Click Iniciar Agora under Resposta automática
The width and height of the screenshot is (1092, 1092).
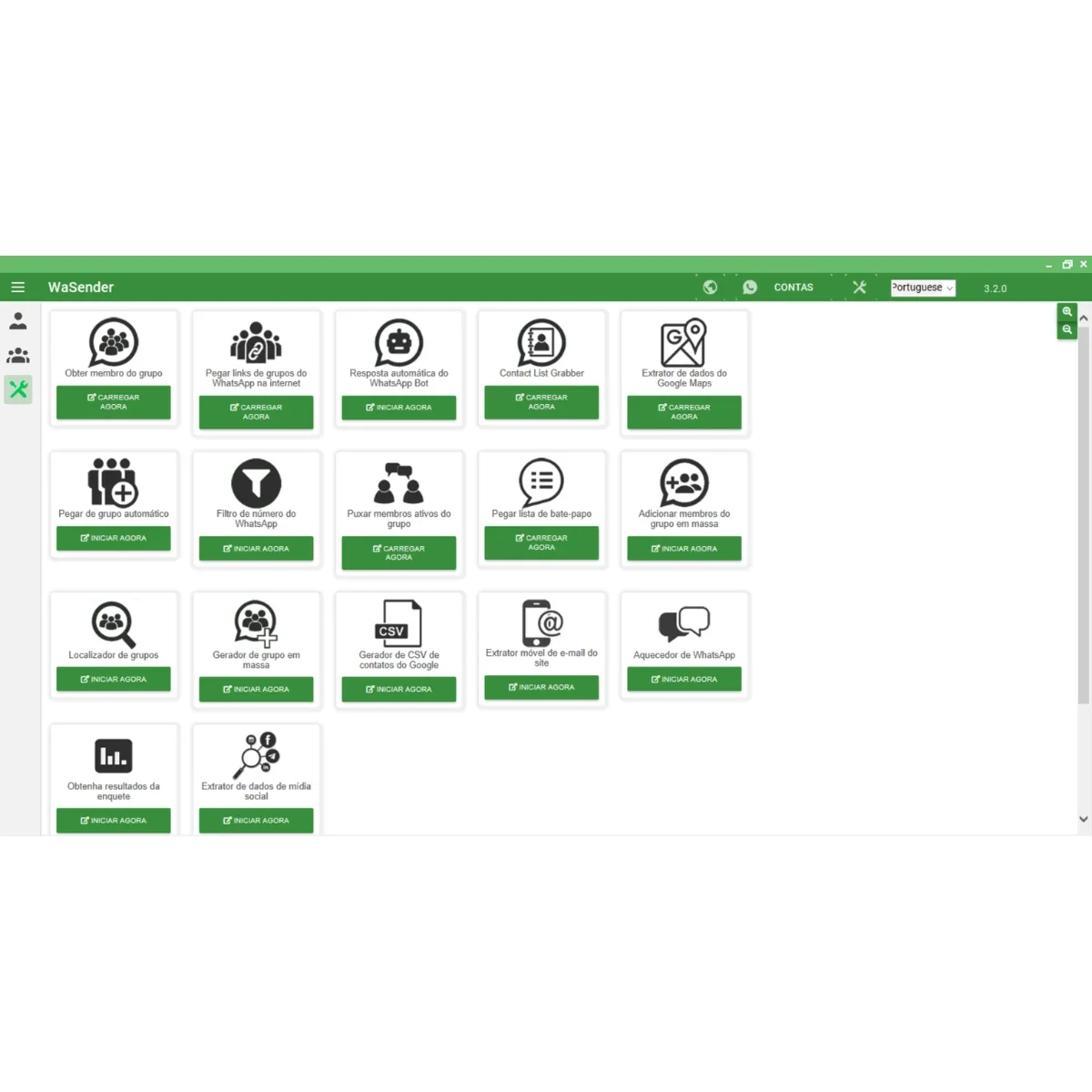pyautogui.click(x=399, y=408)
